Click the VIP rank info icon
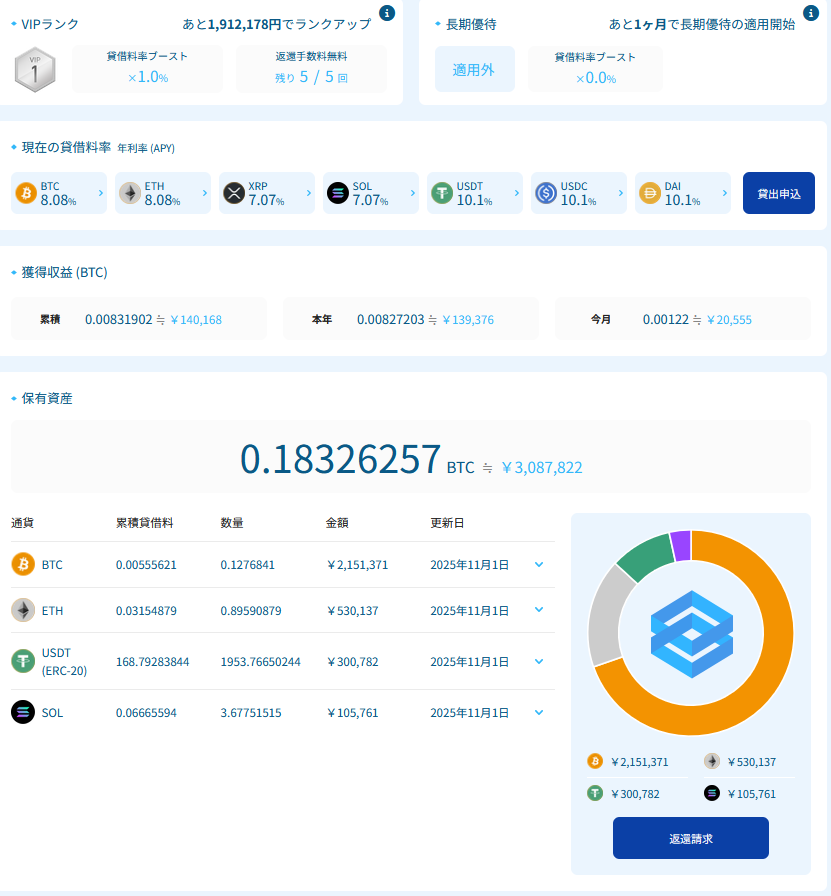The image size is (831, 896). [388, 14]
